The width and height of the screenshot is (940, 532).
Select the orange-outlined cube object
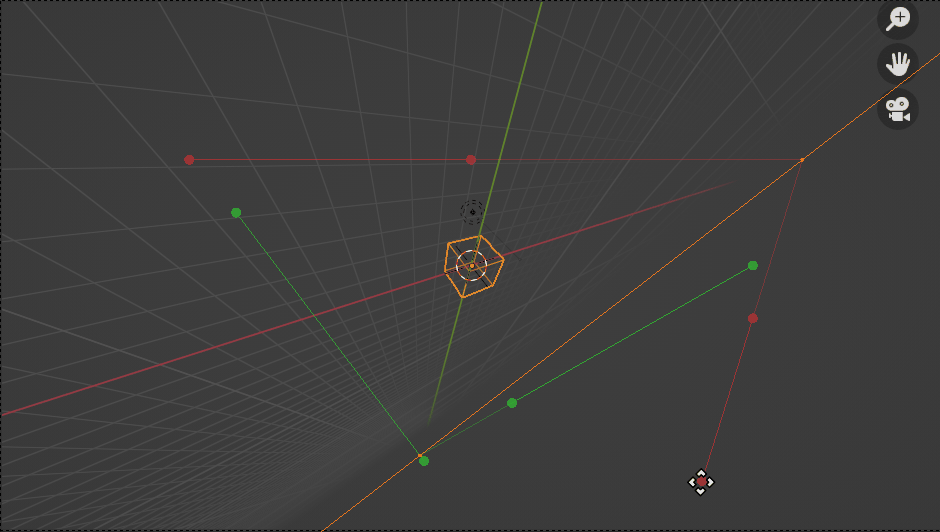474,266
